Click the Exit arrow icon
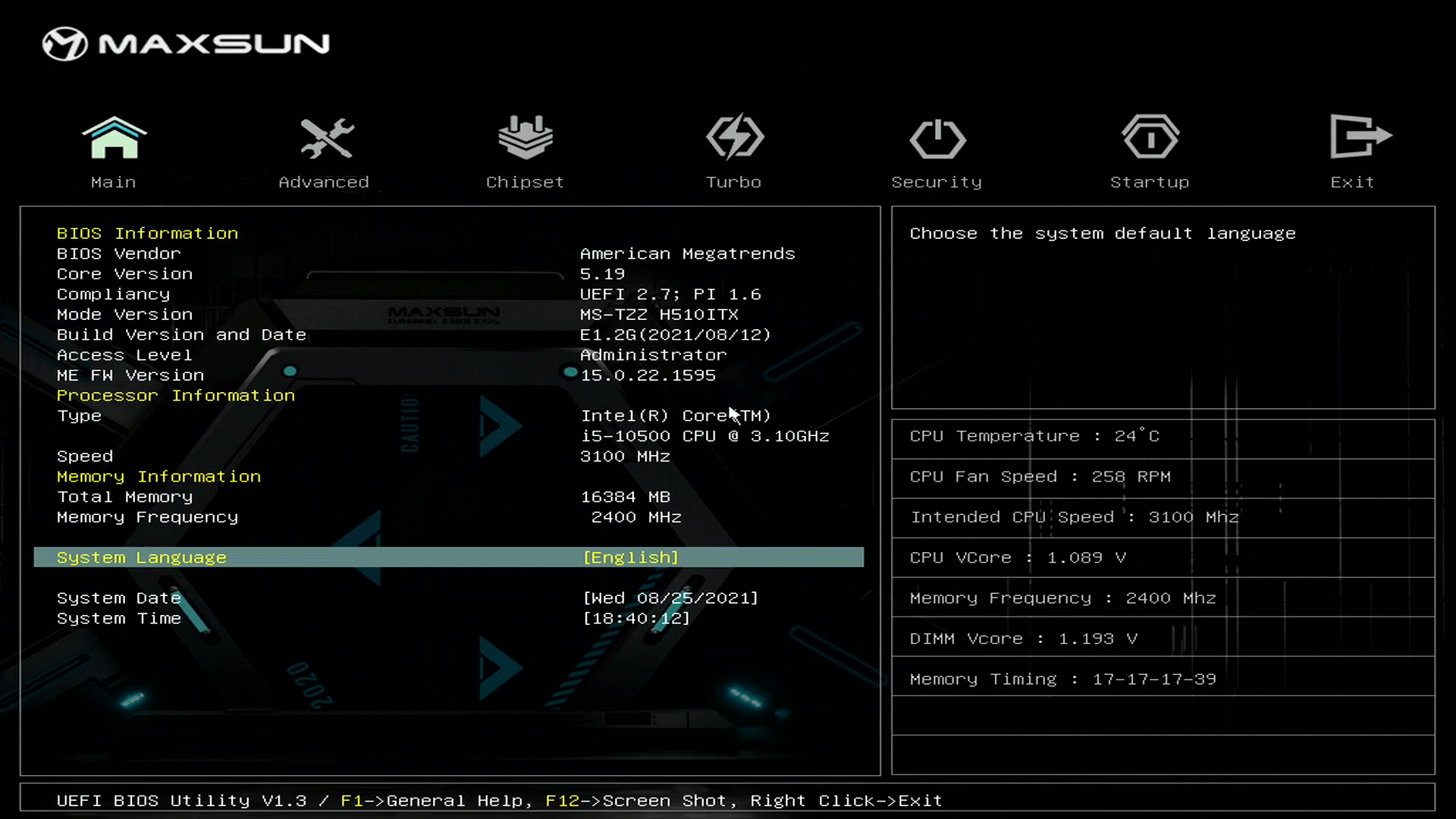Image resolution: width=1456 pixels, height=819 pixels. pos(1360,136)
